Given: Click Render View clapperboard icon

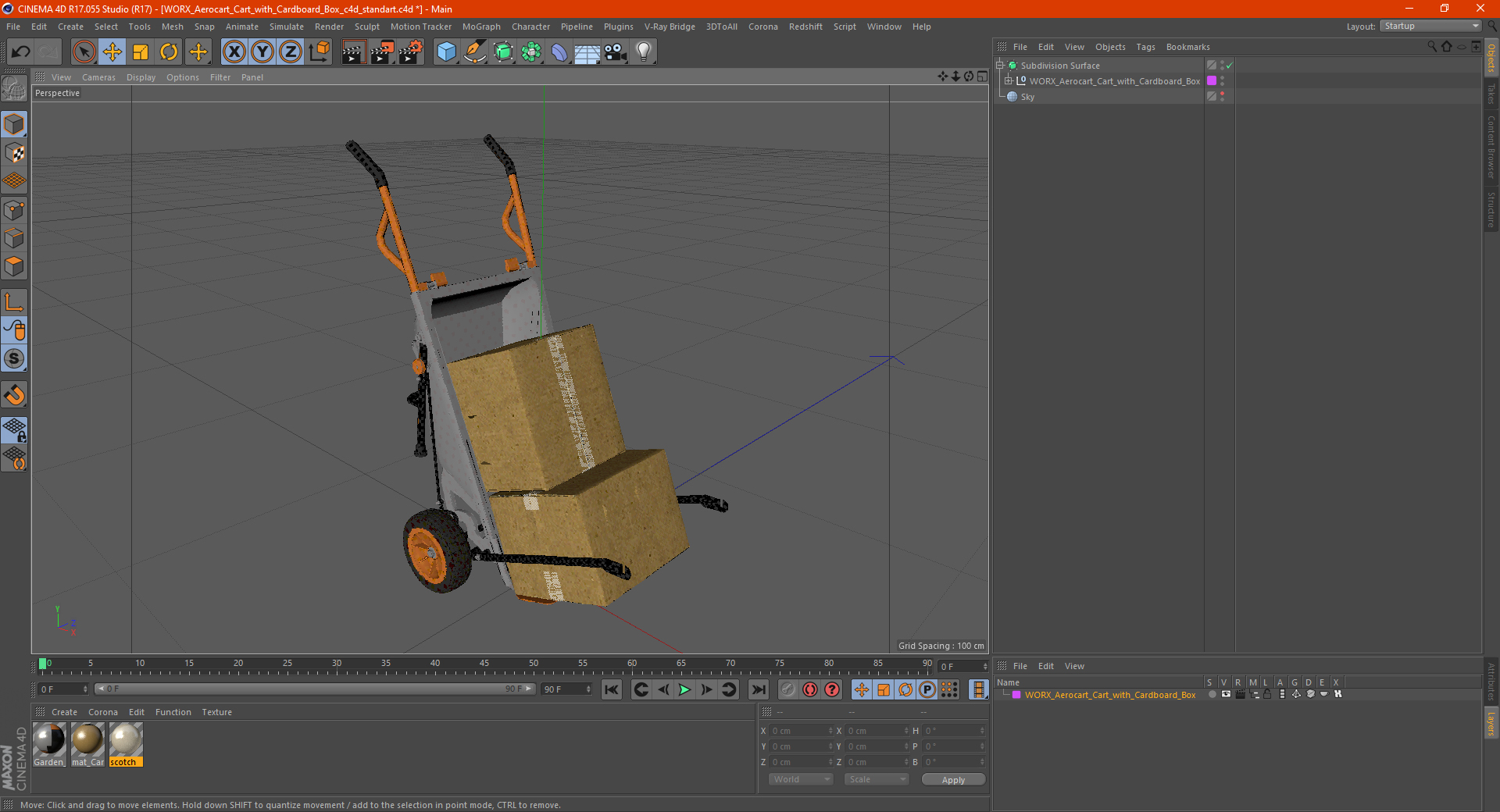Looking at the screenshot, I should (353, 52).
